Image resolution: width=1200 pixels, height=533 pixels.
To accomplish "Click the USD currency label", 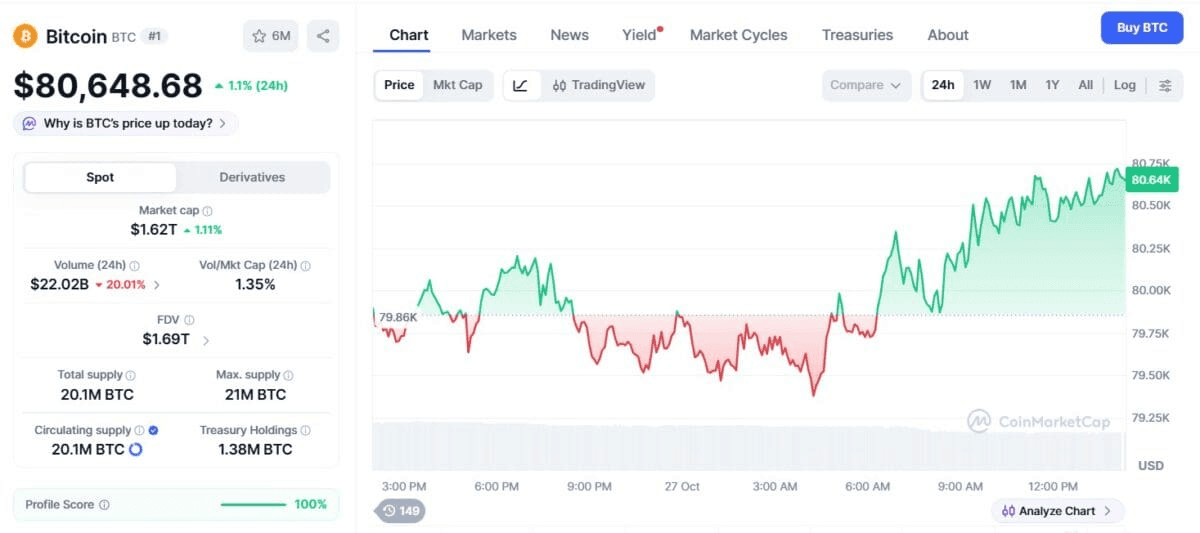I will pyautogui.click(x=1151, y=466).
